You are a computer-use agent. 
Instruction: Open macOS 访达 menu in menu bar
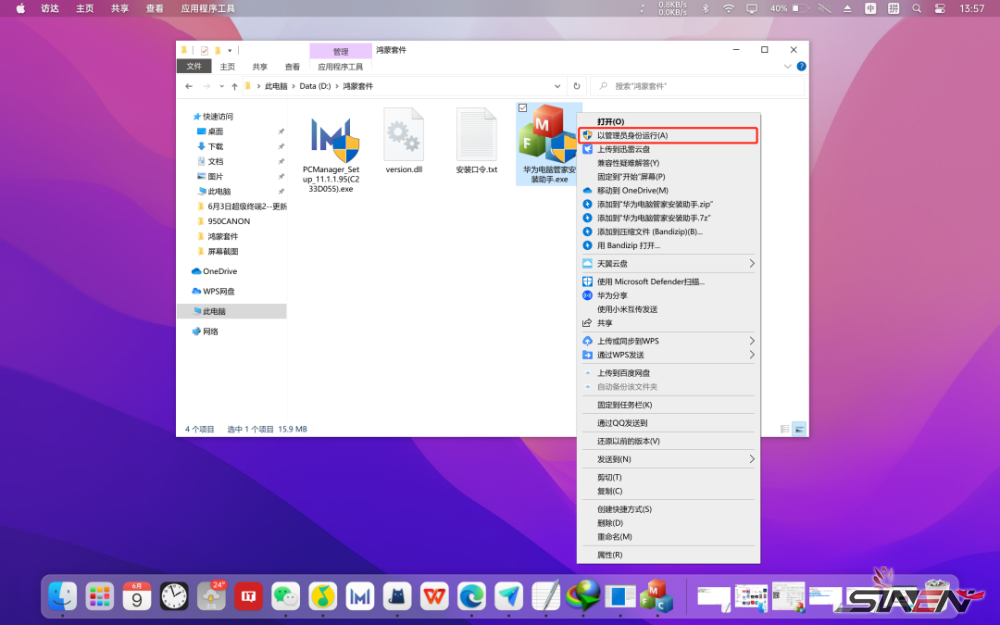point(50,8)
